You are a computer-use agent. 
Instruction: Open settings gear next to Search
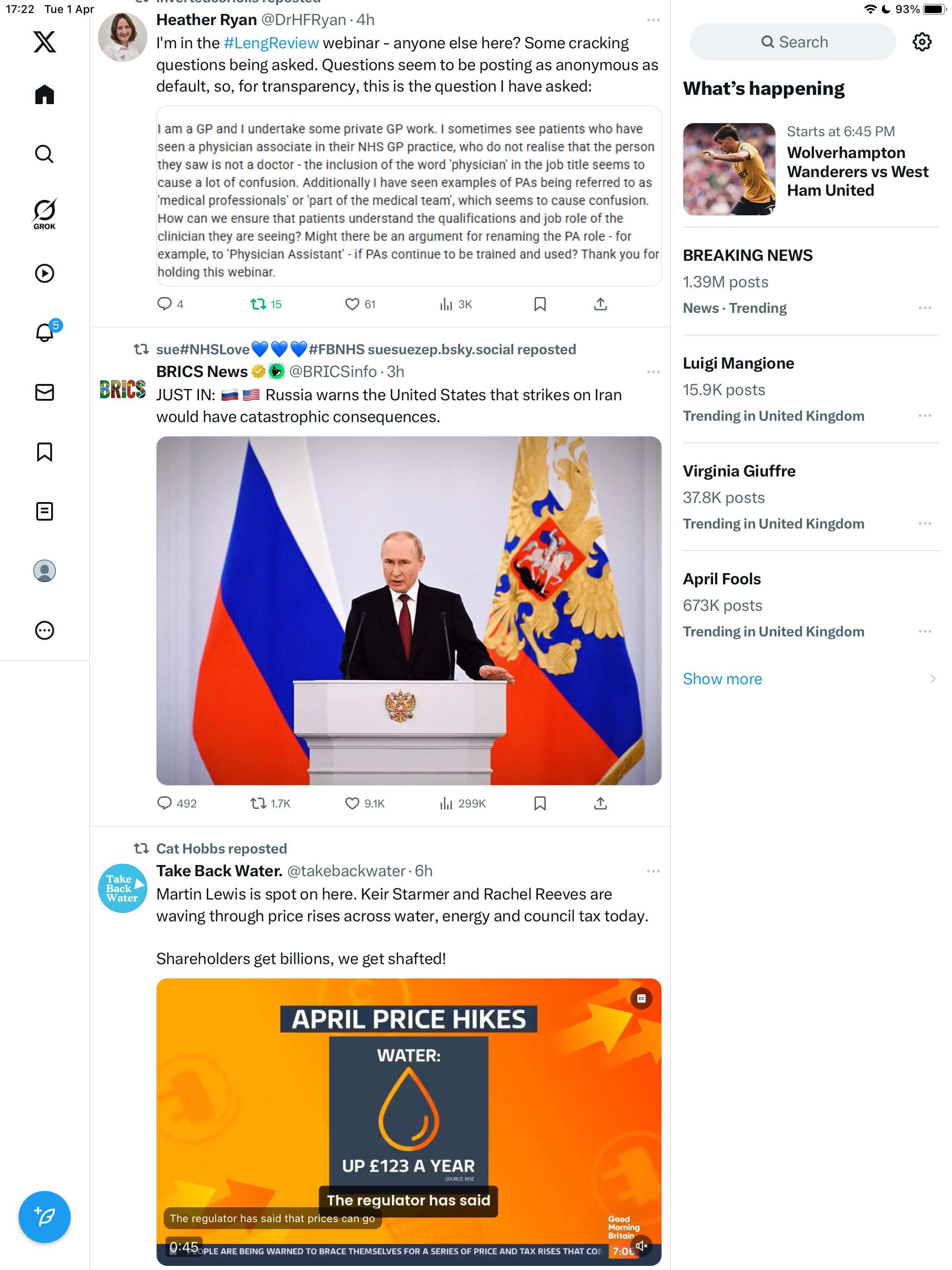point(922,42)
